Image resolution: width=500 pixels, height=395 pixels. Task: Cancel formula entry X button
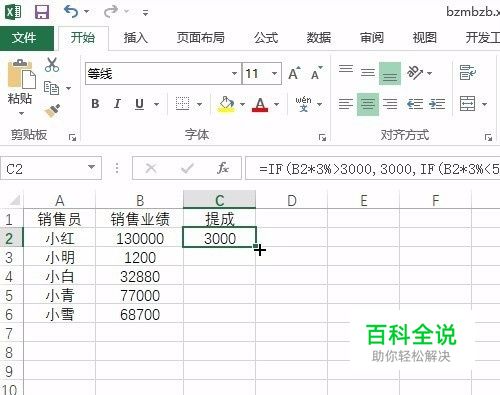point(151,168)
